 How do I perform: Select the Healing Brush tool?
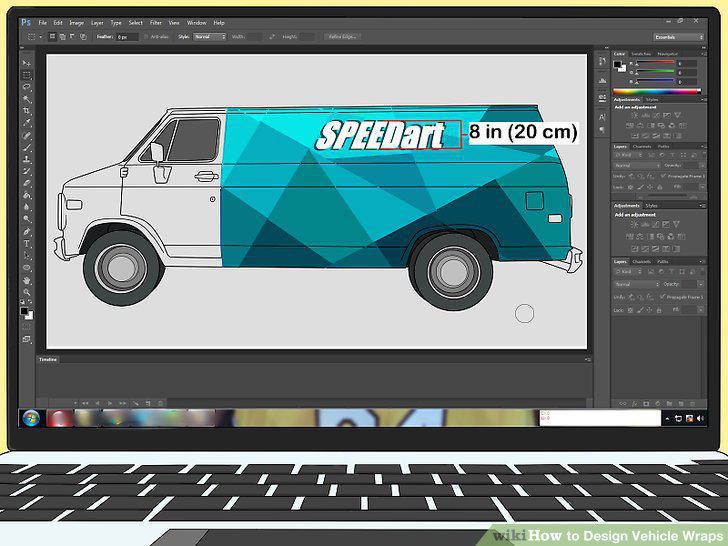[26, 136]
